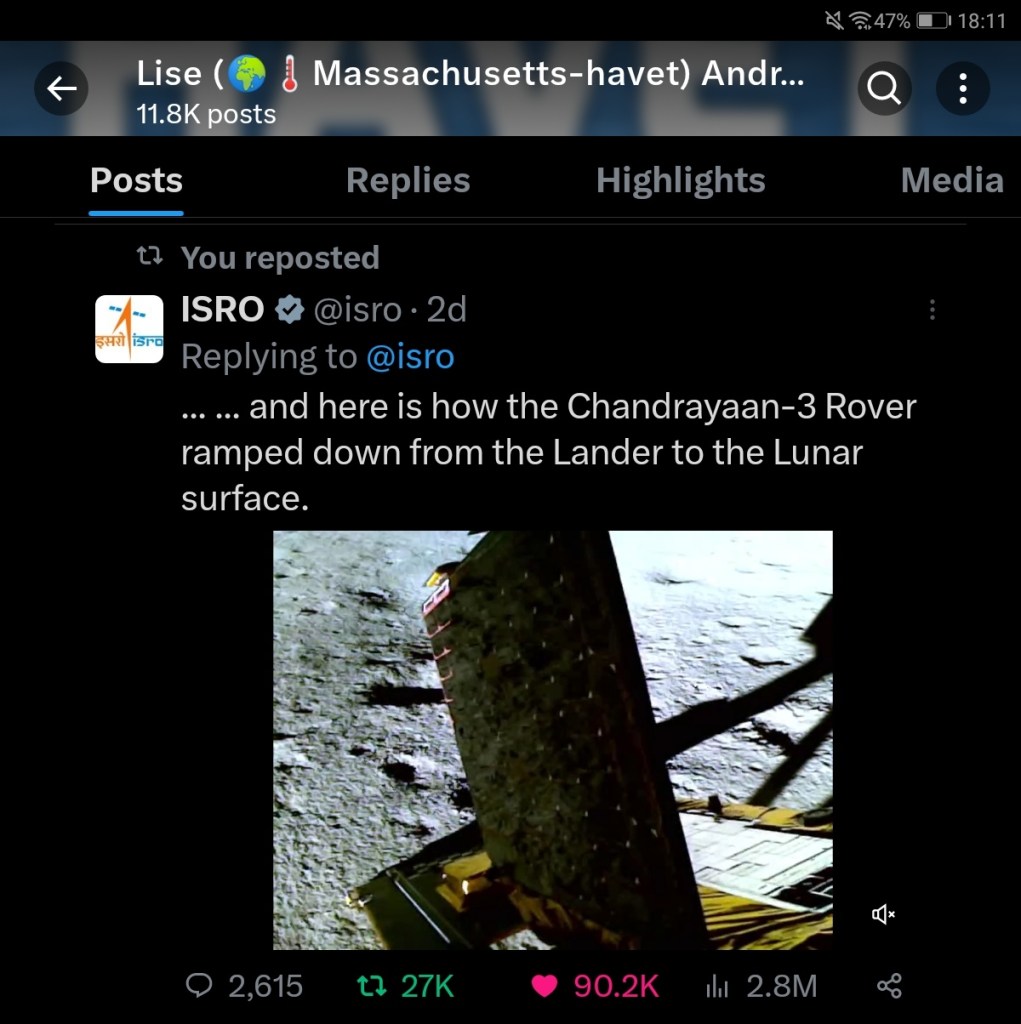Switch to the Replies tab

click(x=408, y=180)
